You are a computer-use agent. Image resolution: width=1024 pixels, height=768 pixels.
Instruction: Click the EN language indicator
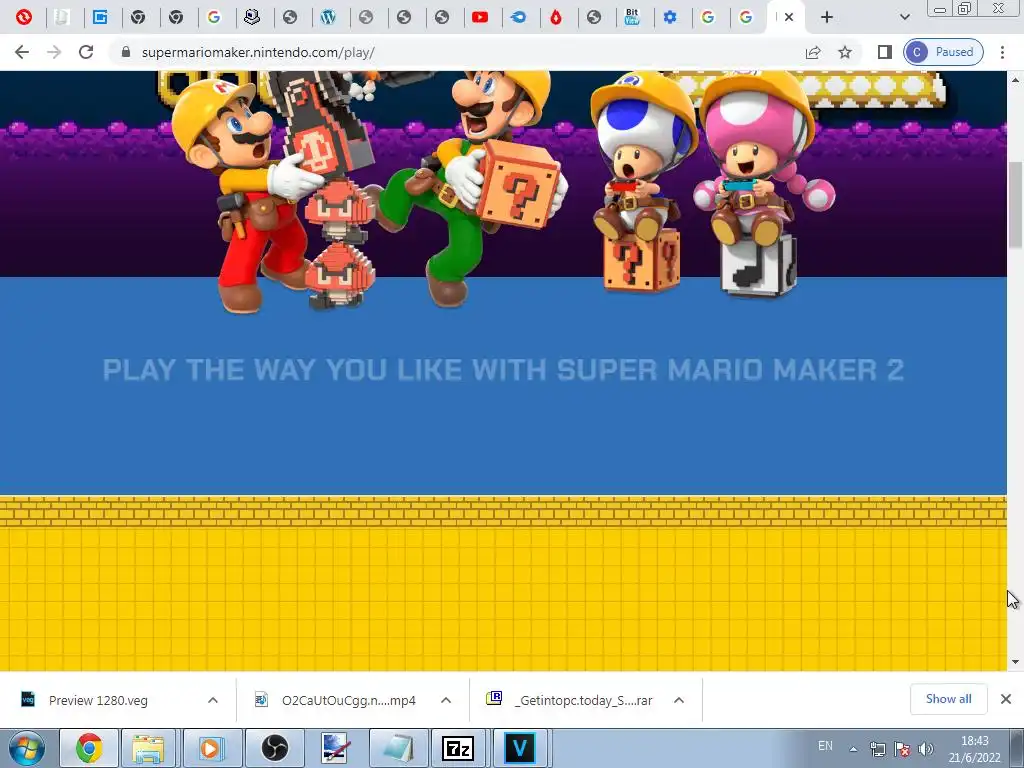(x=825, y=746)
